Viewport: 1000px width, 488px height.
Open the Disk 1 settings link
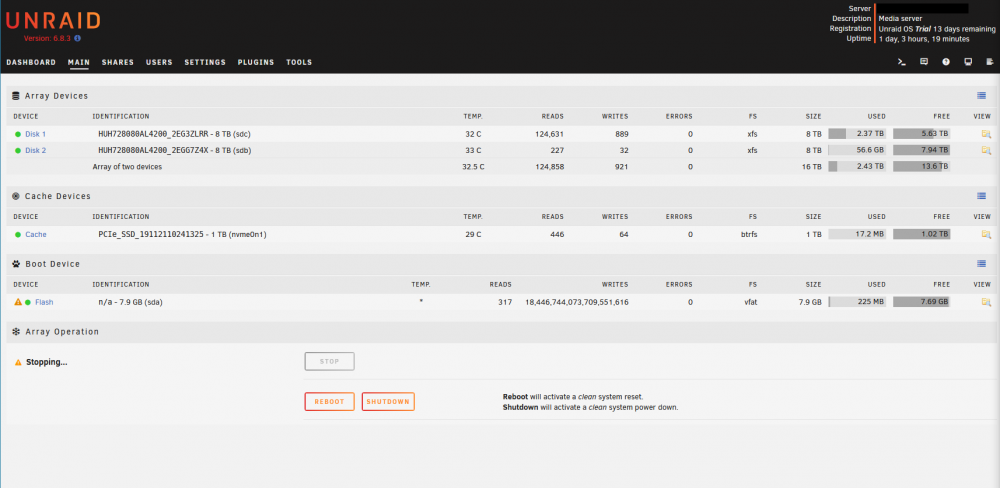coord(36,135)
